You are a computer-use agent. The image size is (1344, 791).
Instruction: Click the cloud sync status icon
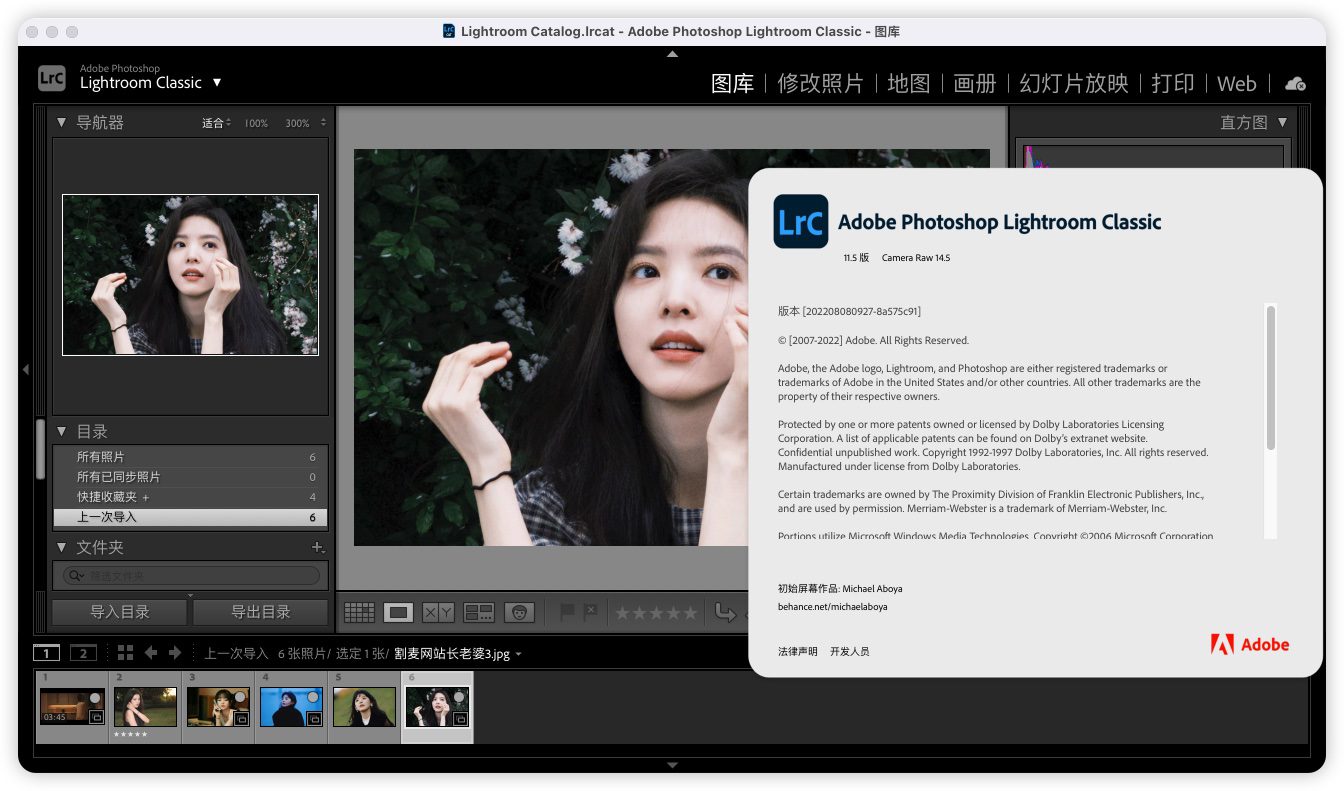1295,83
